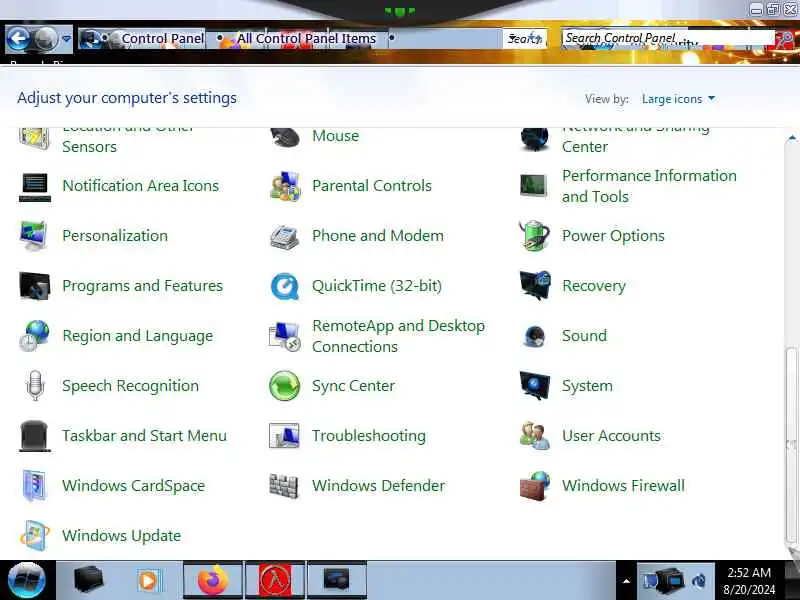The image size is (800, 600).
Task: Open the Network and Sharing Center icon
Action: pyautogui.click(x=534, y=139)
